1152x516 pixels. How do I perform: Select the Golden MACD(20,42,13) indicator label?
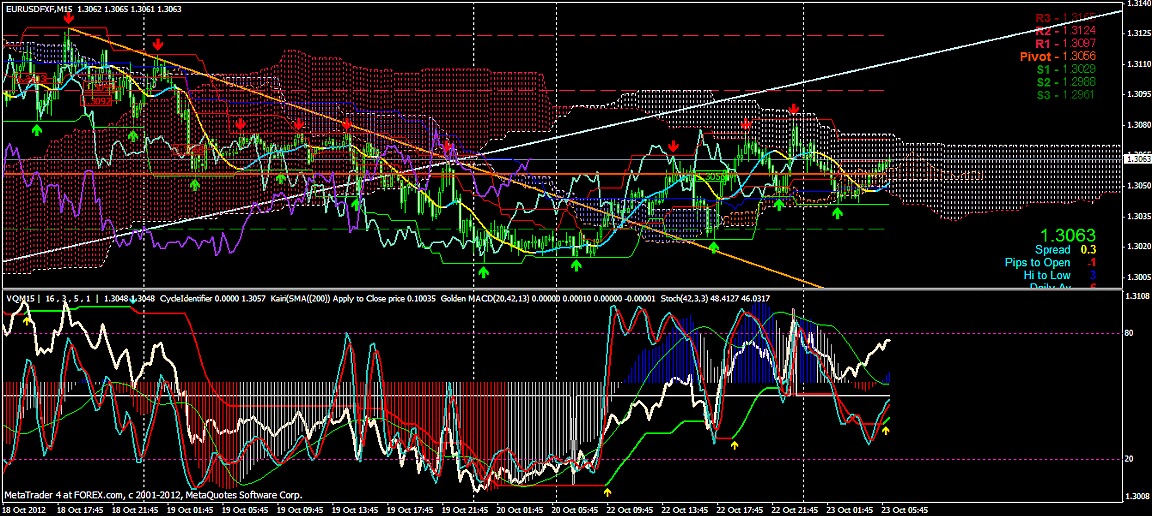point(488,298)
